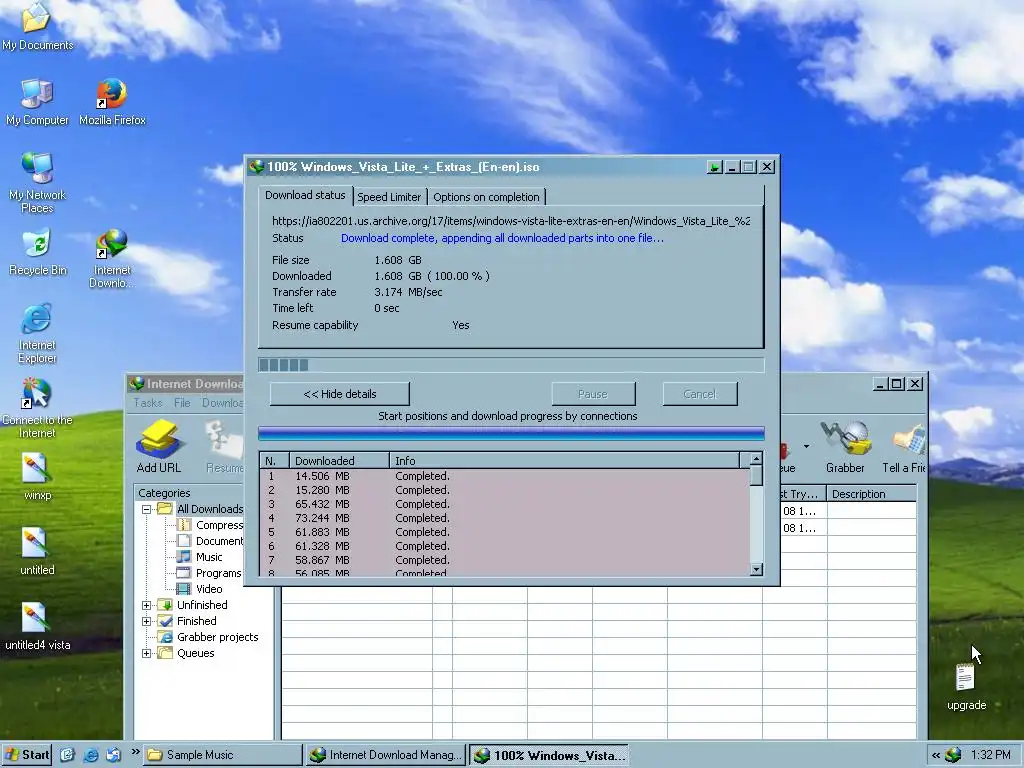
Task: Click the download dialog tray-minimize icon
Action: (714, 167)
